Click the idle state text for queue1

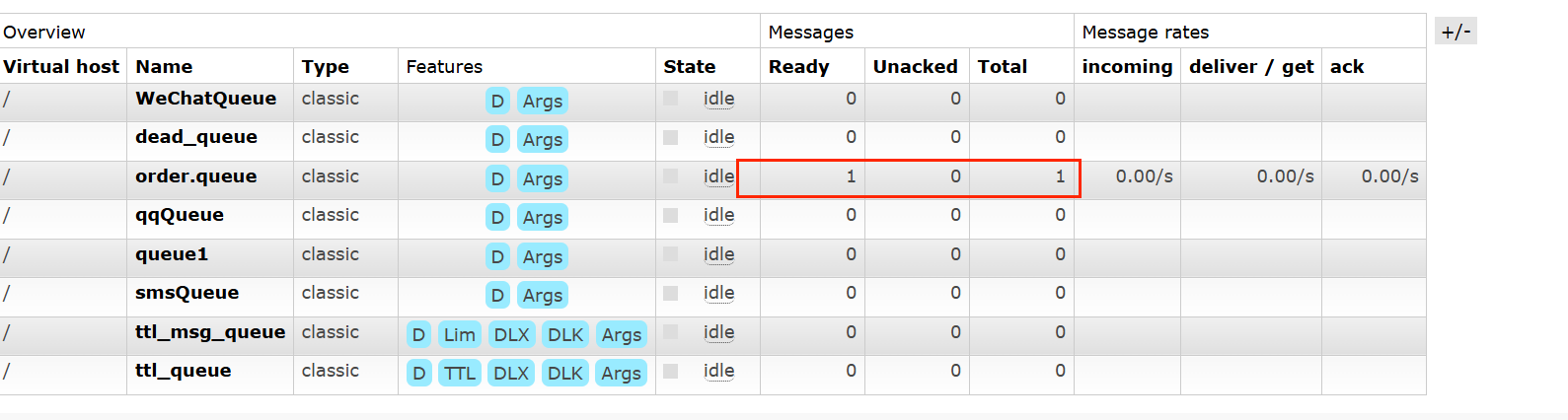[718, 254]
